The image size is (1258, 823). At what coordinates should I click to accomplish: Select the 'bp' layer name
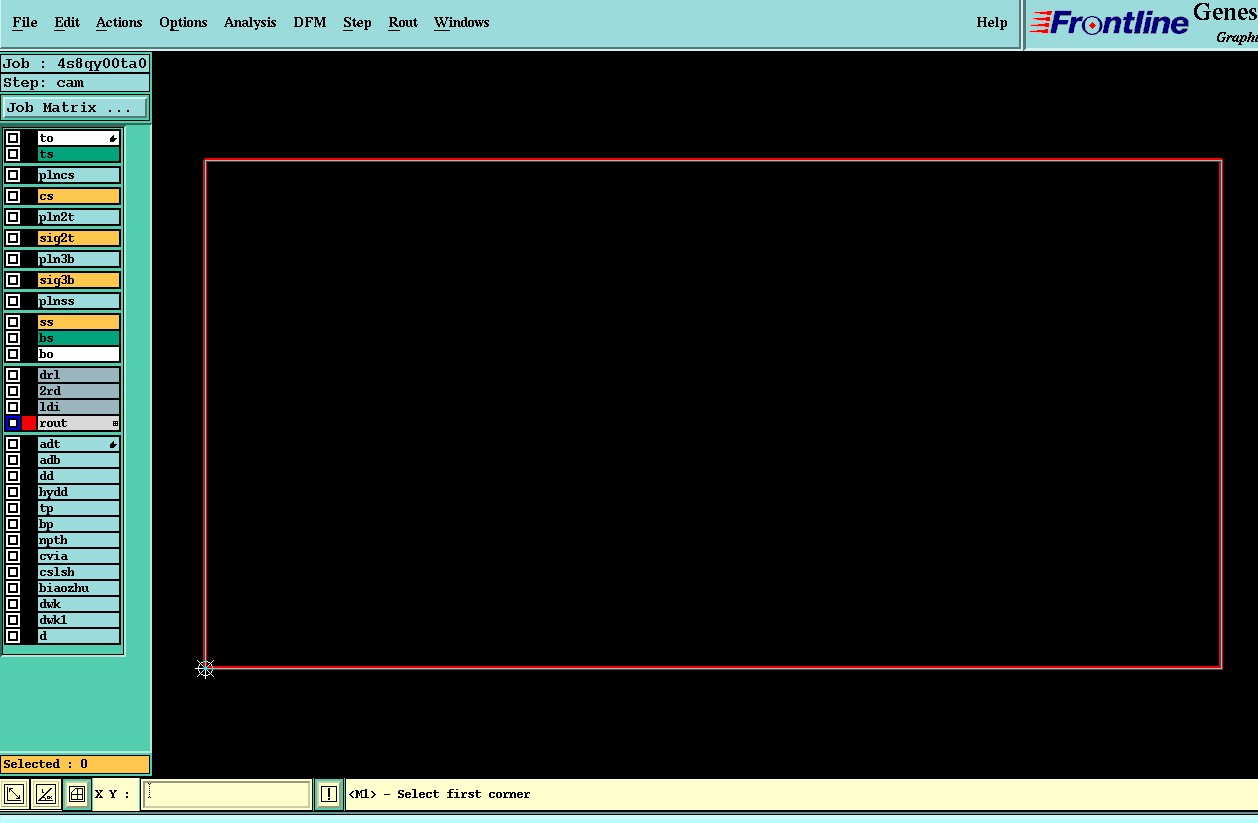pos(79,524)
